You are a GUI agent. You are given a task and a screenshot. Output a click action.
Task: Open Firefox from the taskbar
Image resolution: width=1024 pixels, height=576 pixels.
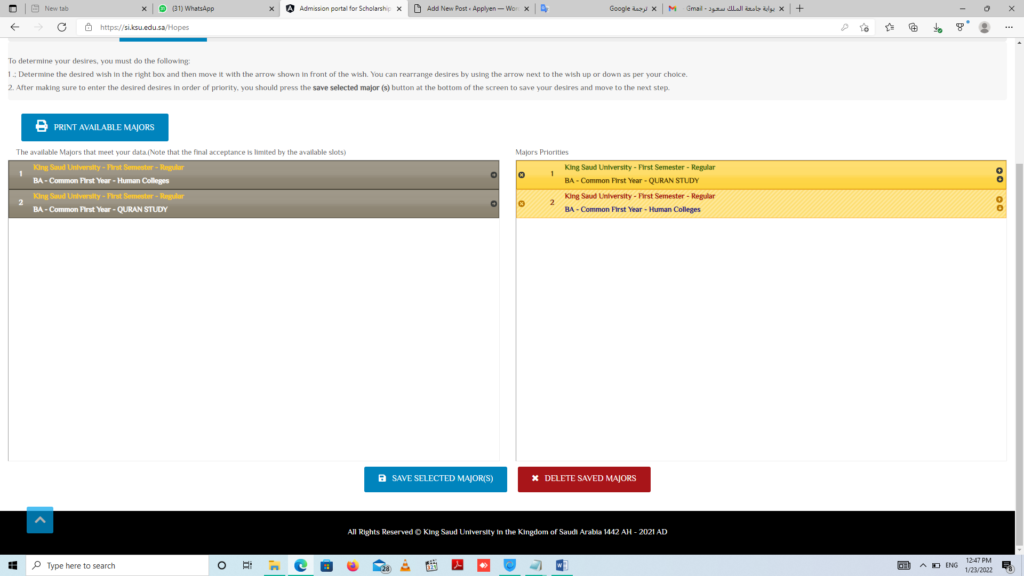point(353,566)
